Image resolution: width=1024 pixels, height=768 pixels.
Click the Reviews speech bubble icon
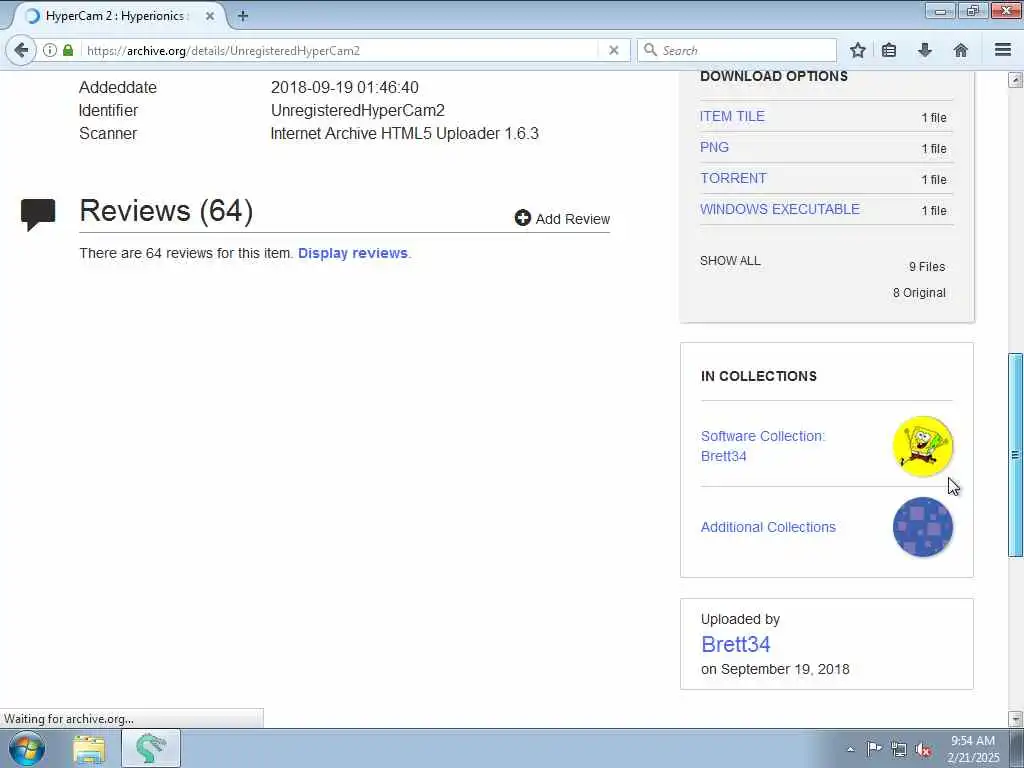[38, 215]
